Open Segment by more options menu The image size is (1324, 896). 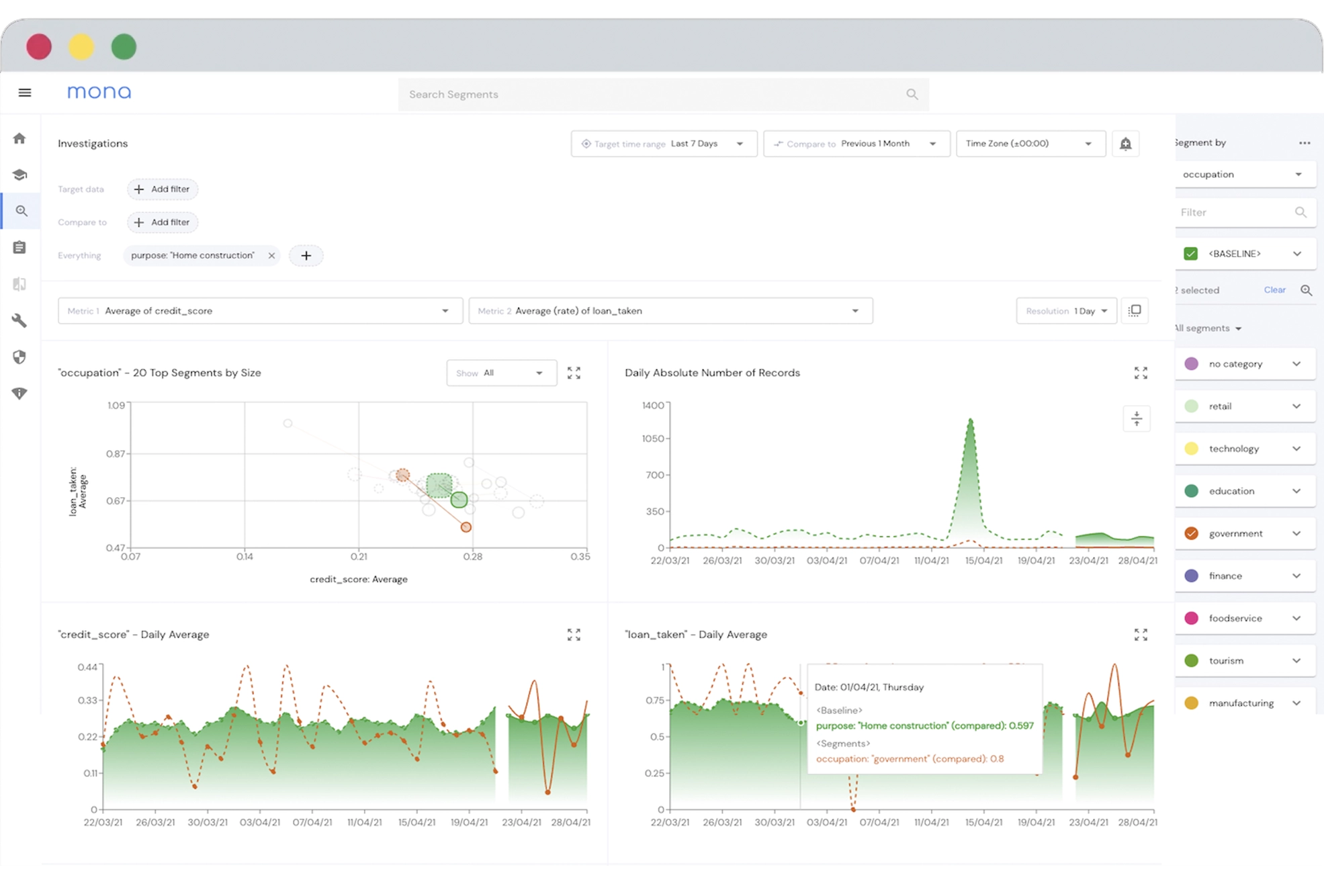(x=1305, y=143)
